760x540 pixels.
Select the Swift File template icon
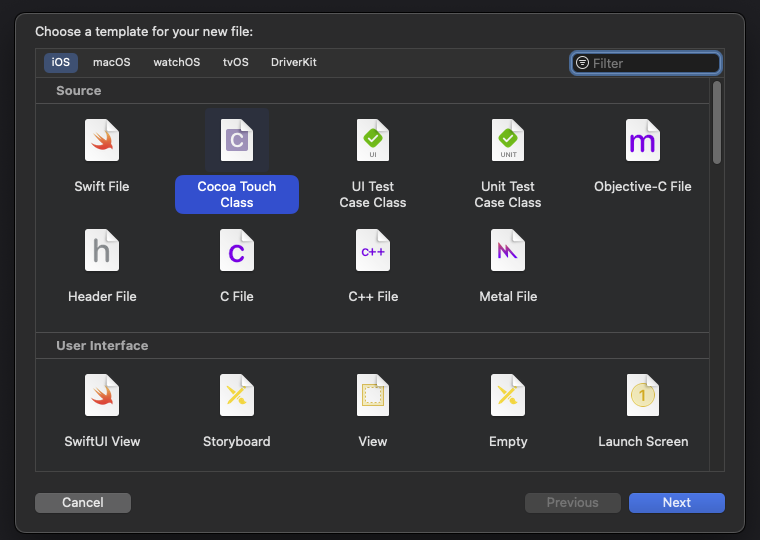[x=102, y=140]
